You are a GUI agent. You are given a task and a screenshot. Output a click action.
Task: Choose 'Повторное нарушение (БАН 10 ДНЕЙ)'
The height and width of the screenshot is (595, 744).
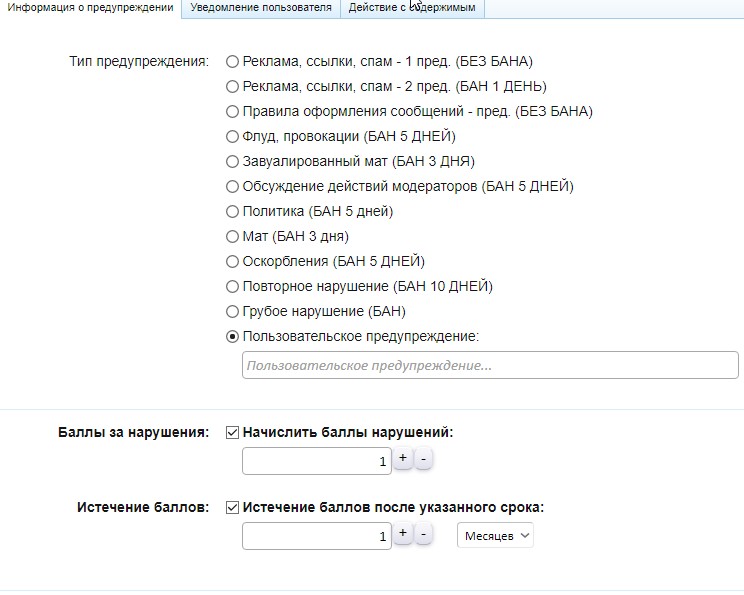click(233, 287)
